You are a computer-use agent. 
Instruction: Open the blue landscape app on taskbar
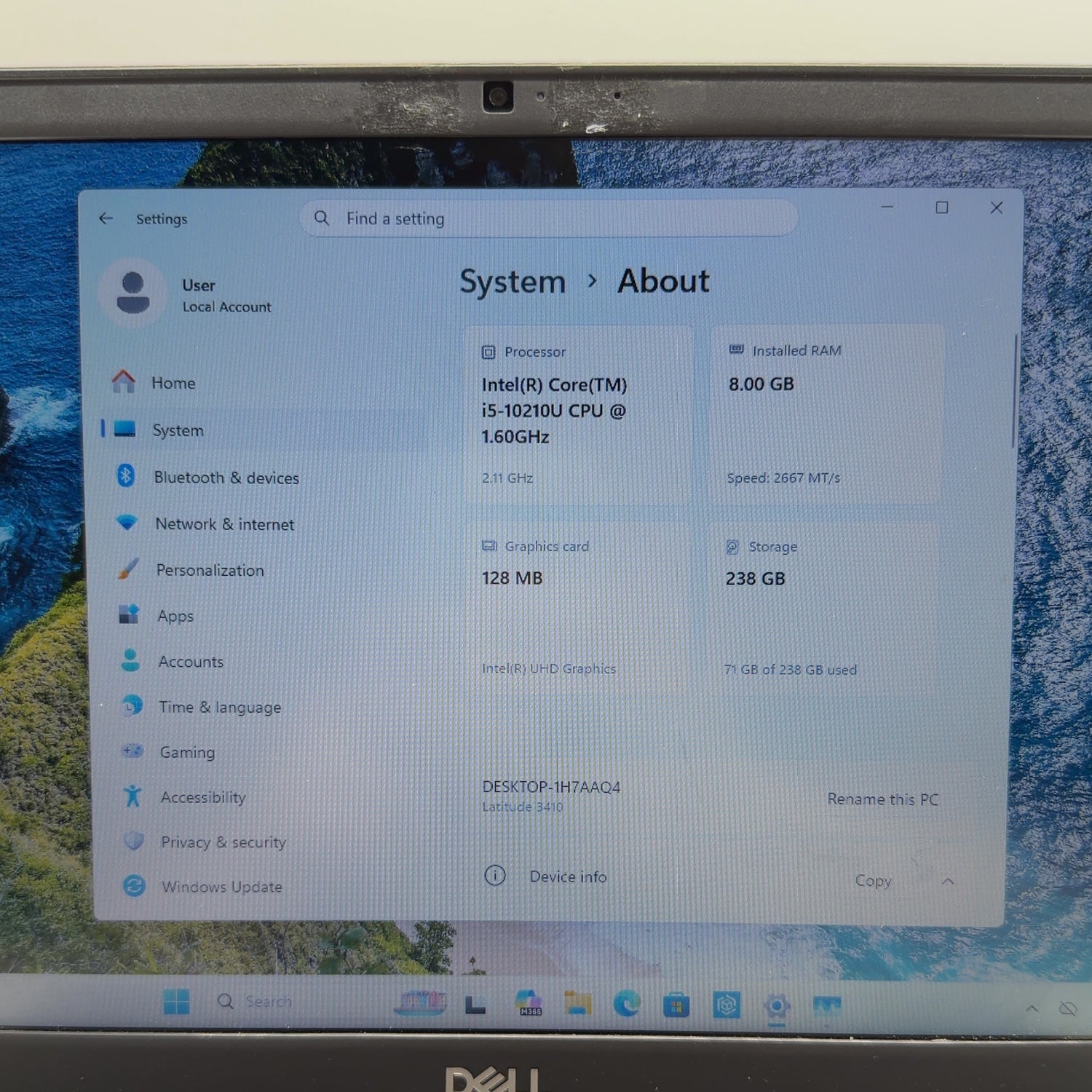(827, 1006)
